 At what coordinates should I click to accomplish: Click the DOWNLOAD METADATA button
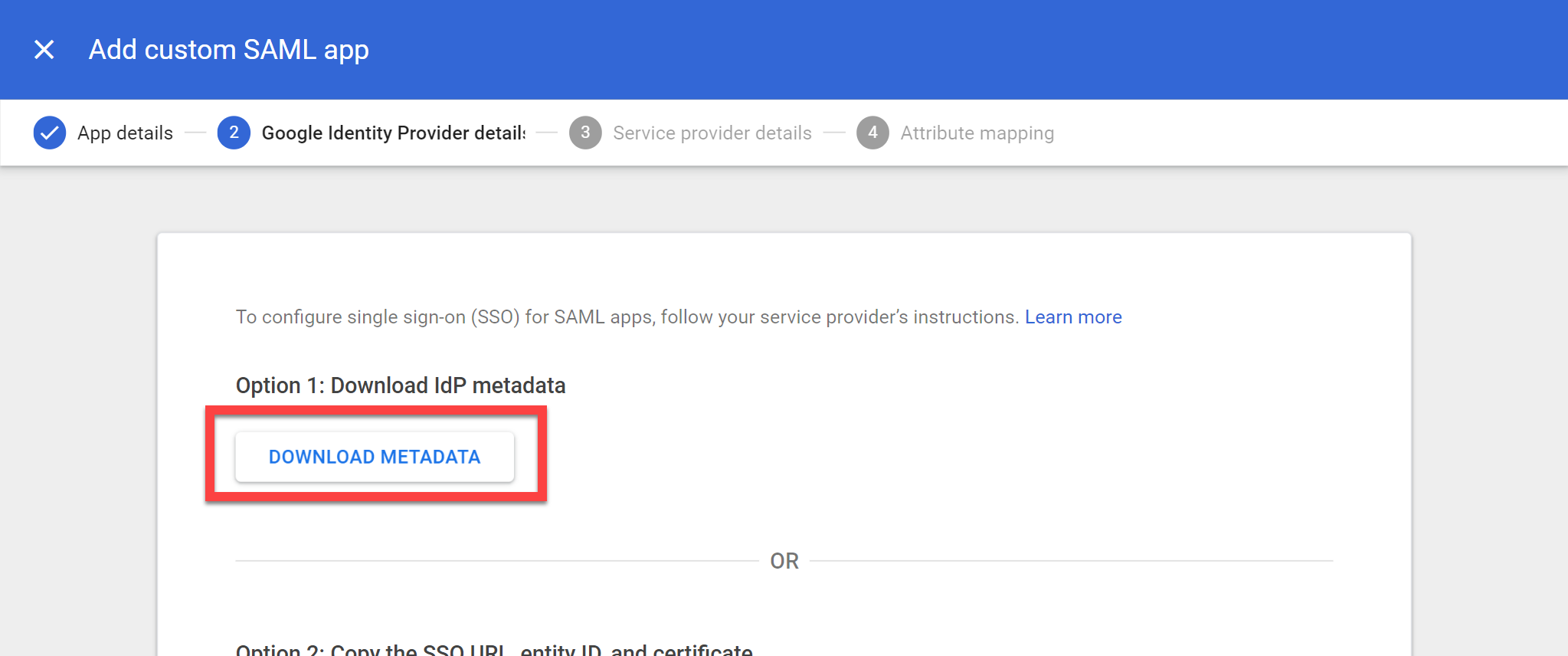pyautogui.click(x=375, y=457)
